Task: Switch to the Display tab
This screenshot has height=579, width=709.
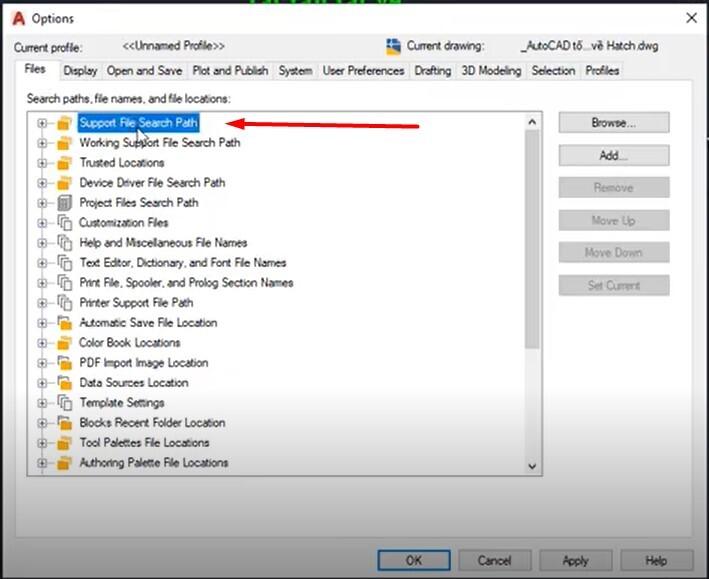Action: click(x=80, y=71)
